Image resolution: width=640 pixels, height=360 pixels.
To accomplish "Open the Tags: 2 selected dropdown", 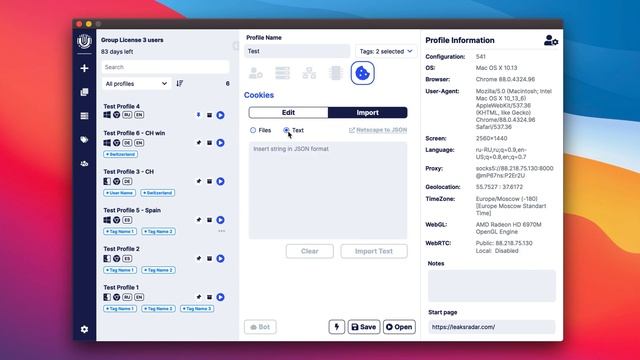I will coord(386,51).
